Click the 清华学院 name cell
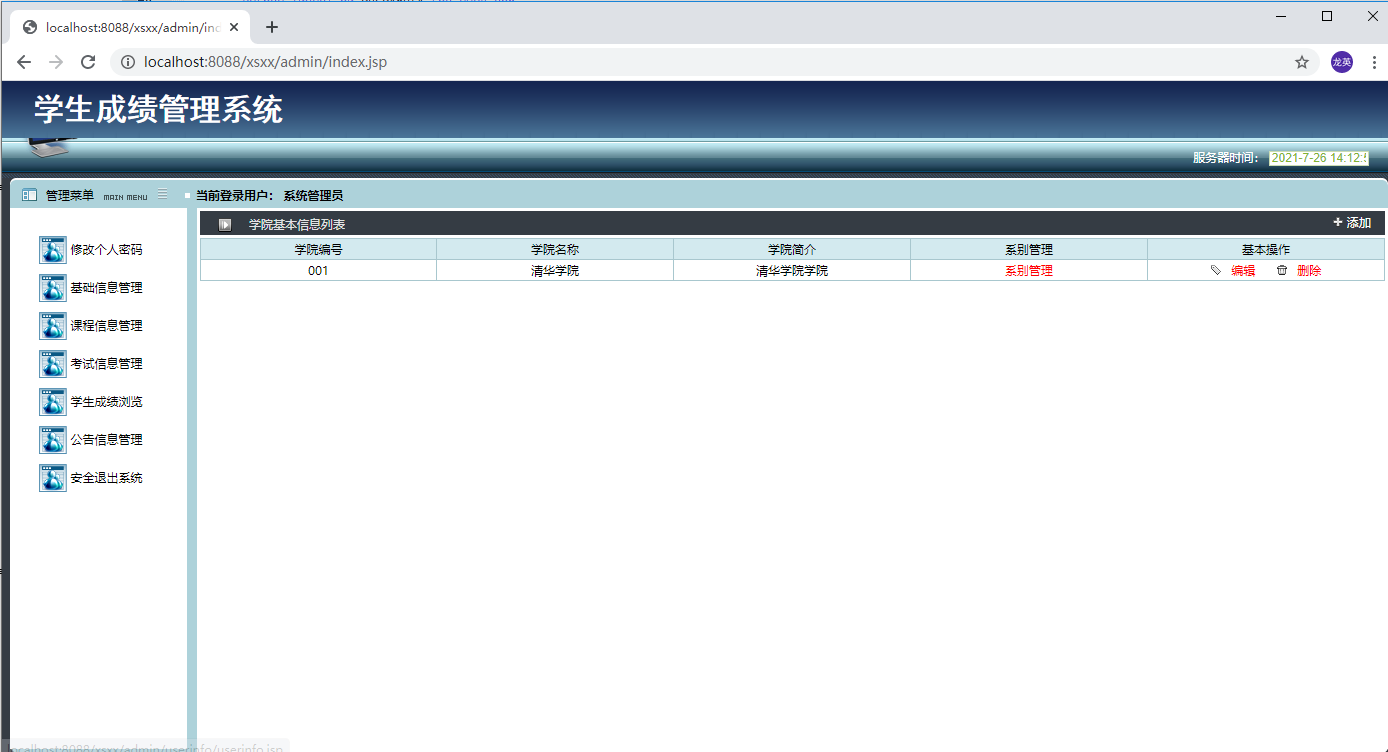The image size is (1388, 752). [x=555, y=271]
